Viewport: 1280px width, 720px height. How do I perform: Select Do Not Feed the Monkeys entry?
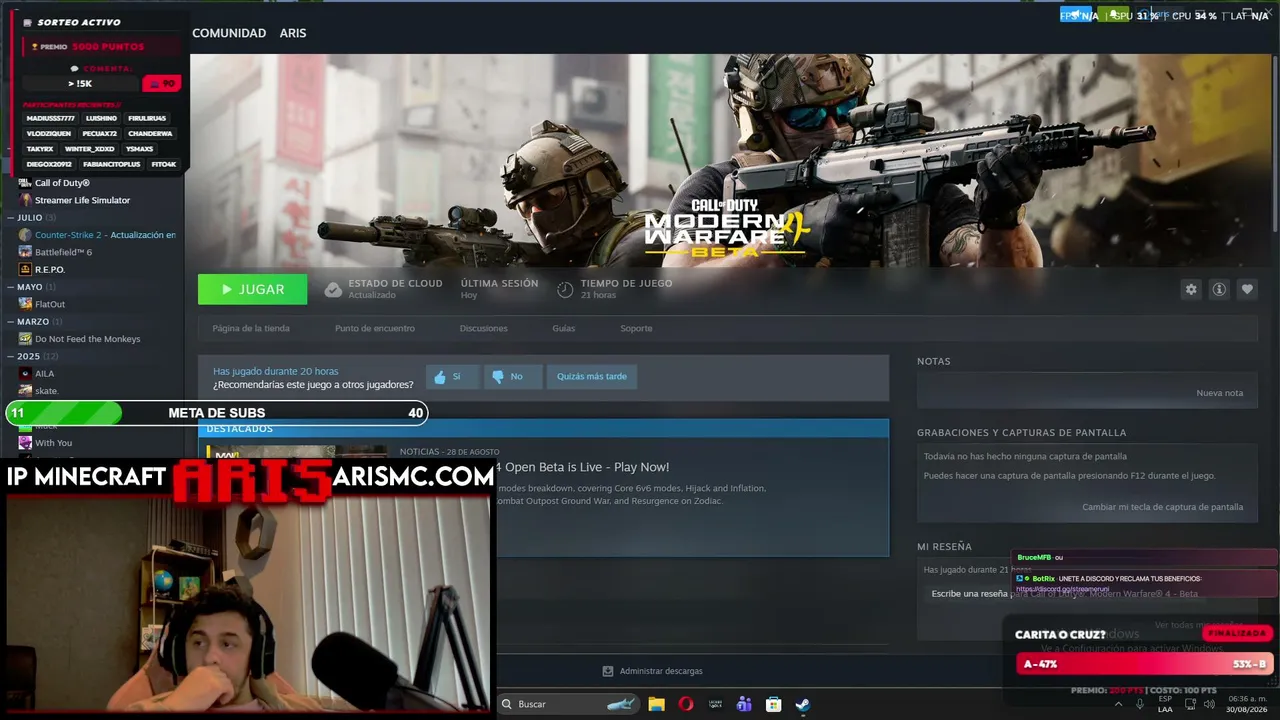(x=88, y=339)
